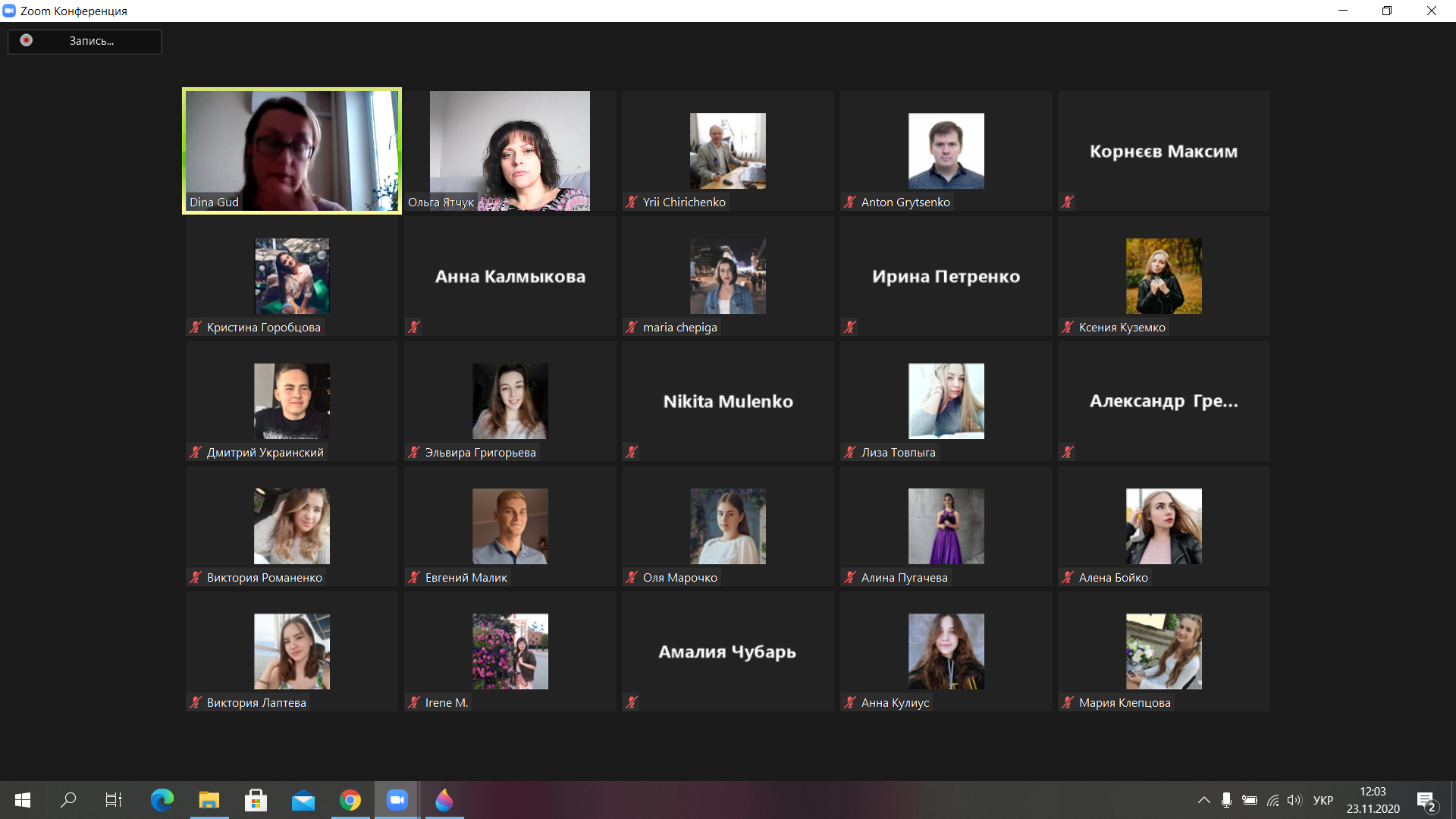Open Task View on the taskbar
This screenshot has height=819, width=1456.
pyautogui.click(x=114, y=800)
